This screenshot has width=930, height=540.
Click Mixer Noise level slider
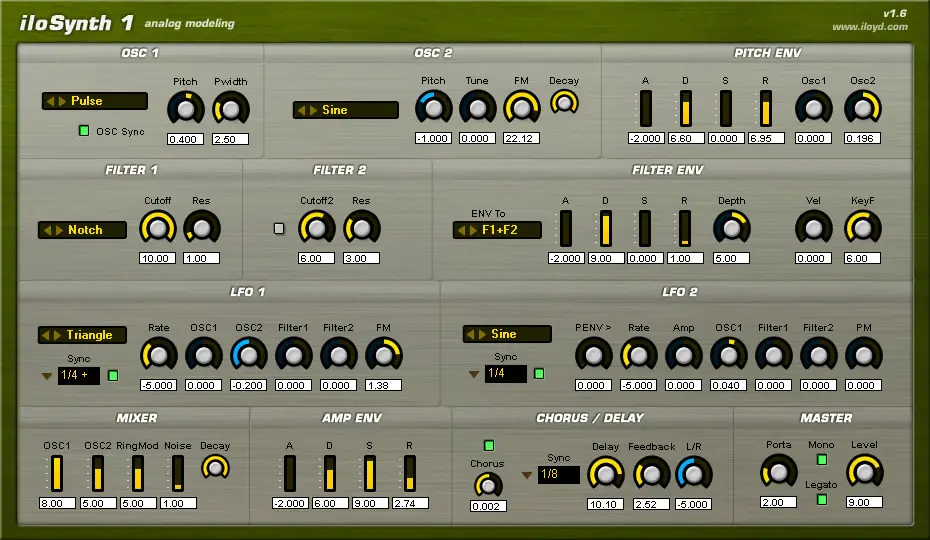tap(178, 474)
